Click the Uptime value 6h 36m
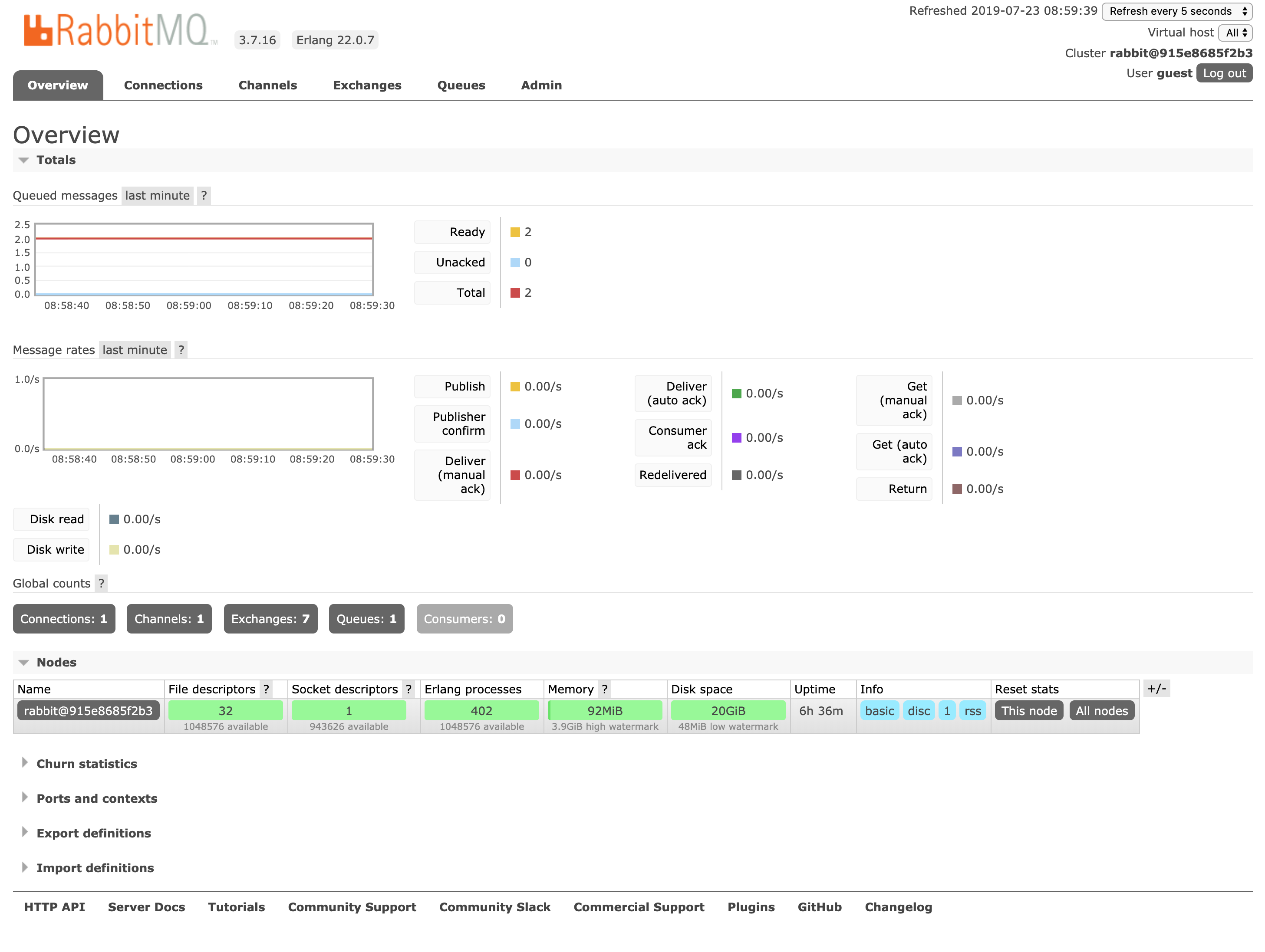The height and width of the screenshot is (952, 1265). pyautogui.click(x=820, y=711)
